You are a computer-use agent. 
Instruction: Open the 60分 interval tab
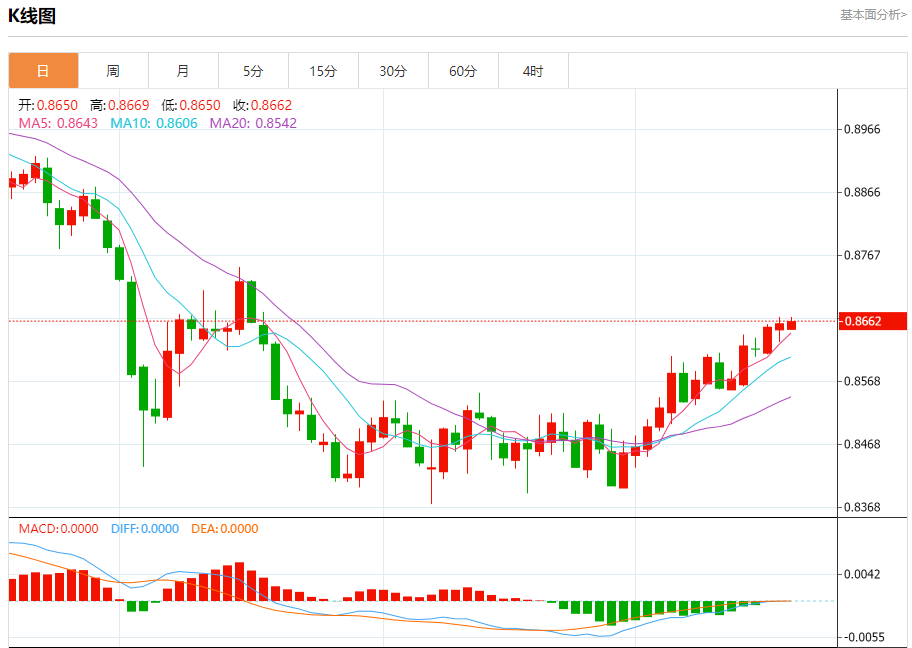[464, 71]
